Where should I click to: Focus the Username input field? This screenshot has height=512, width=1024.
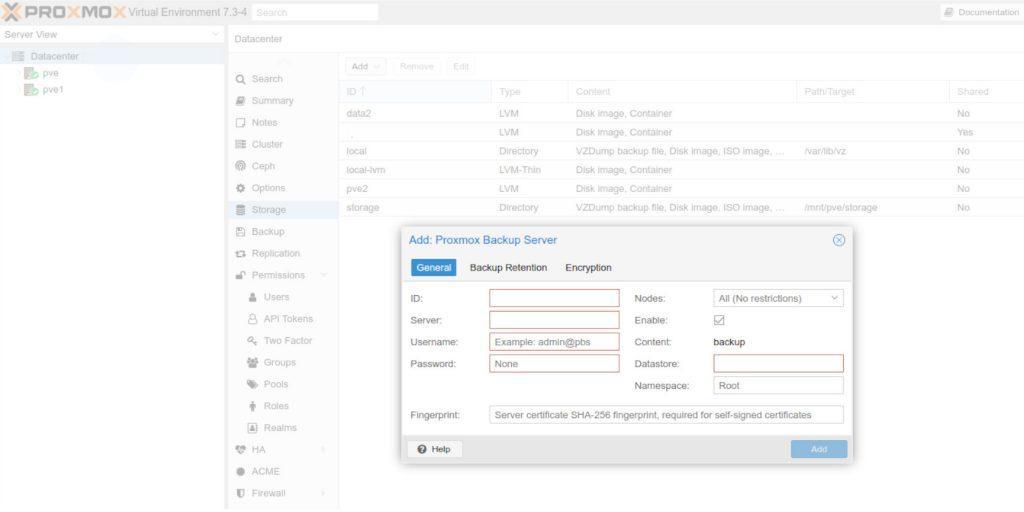point(554,342)
